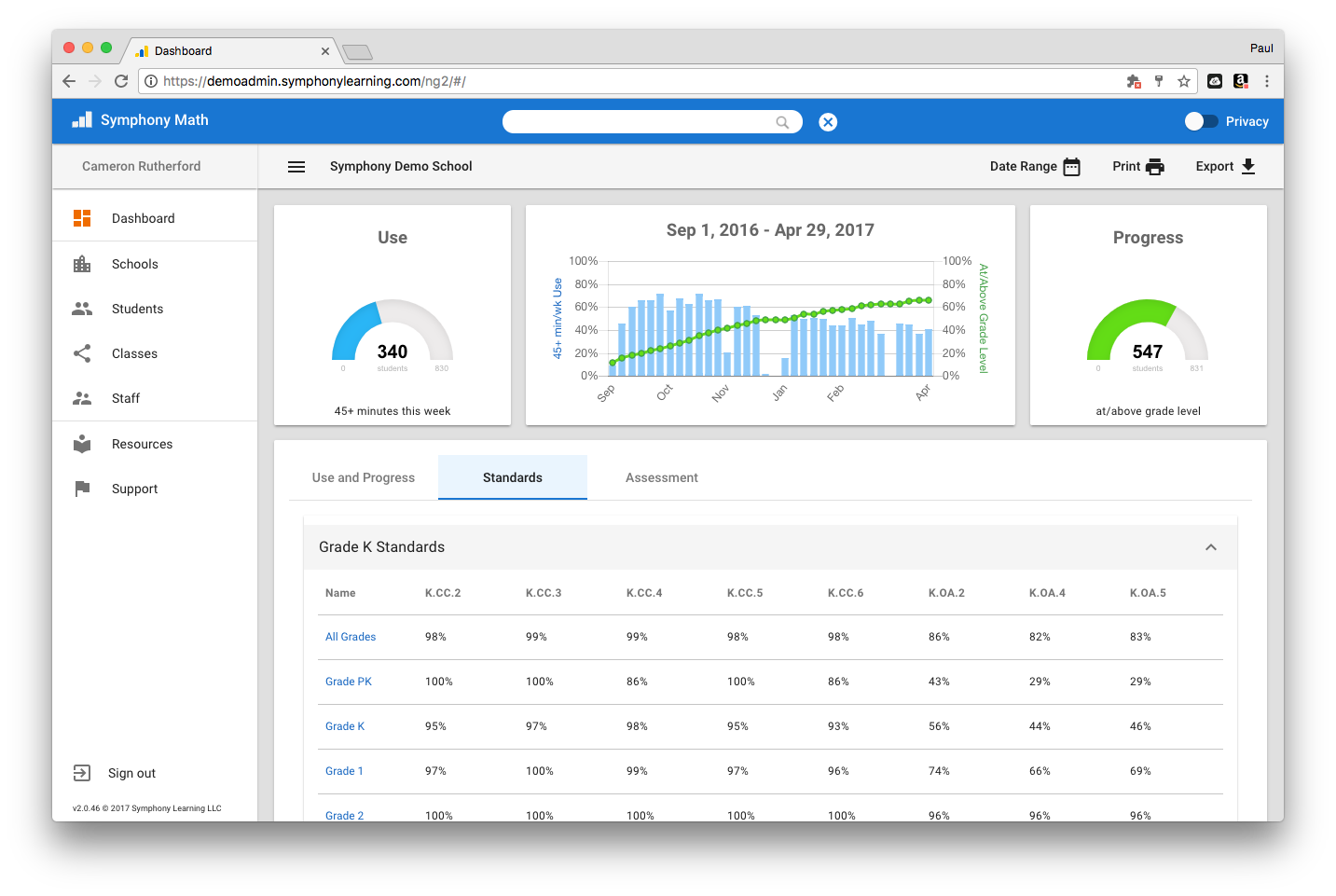Click the Staff people icon
The image size is (1336, 896).
[x=82, y=398]
